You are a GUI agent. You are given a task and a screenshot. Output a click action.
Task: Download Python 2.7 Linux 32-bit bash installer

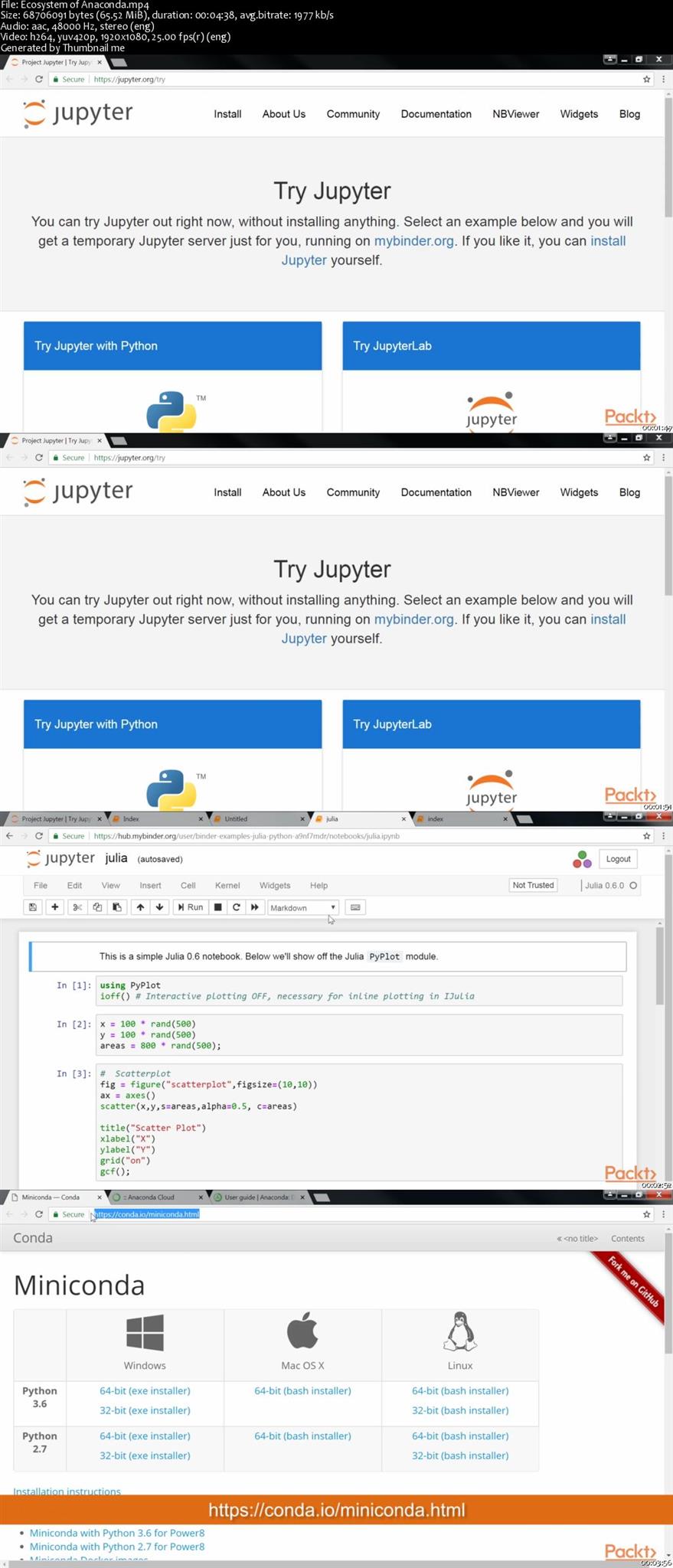pyautogui.click(x=460, y=1455)
